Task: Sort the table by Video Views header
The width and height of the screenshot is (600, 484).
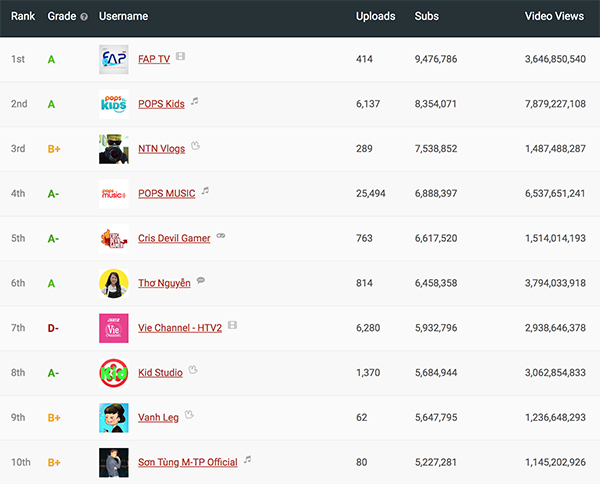Action: pos(555,17)
